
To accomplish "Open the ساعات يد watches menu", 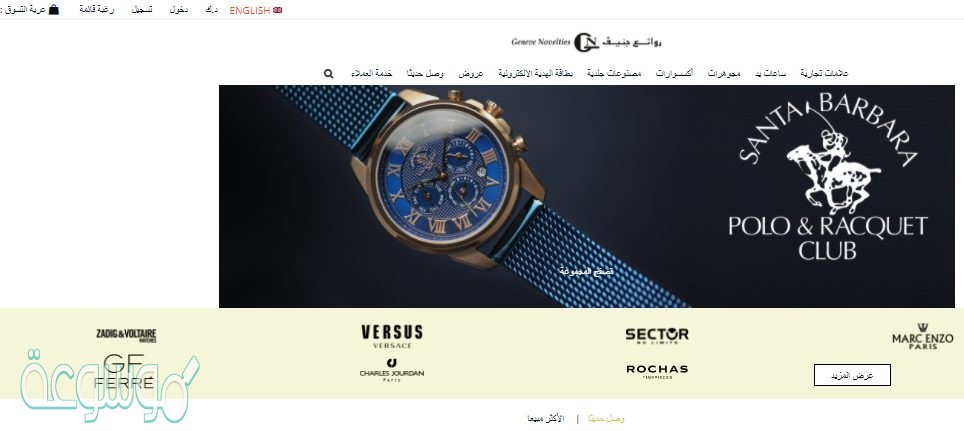I will click(770, 74).
